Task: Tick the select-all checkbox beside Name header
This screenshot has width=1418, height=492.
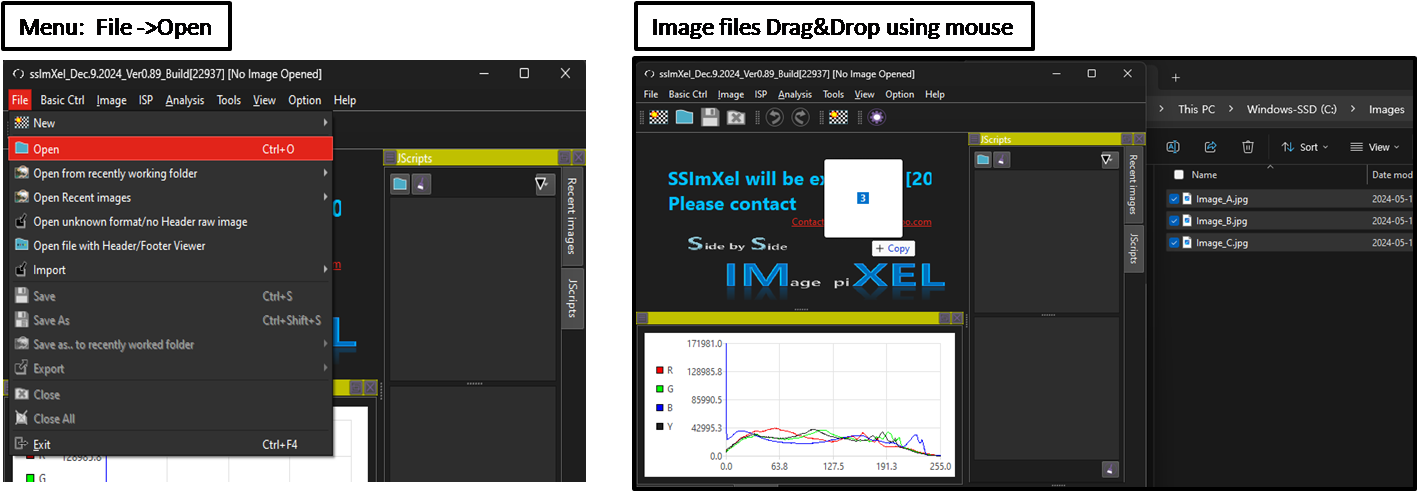Action: [x=1178, y=175]
